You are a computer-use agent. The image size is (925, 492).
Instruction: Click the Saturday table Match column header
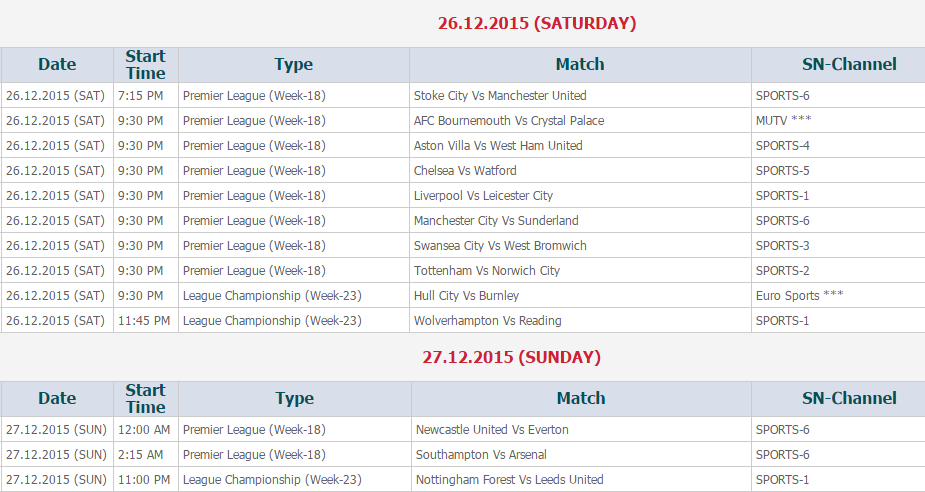click(580, 64)
